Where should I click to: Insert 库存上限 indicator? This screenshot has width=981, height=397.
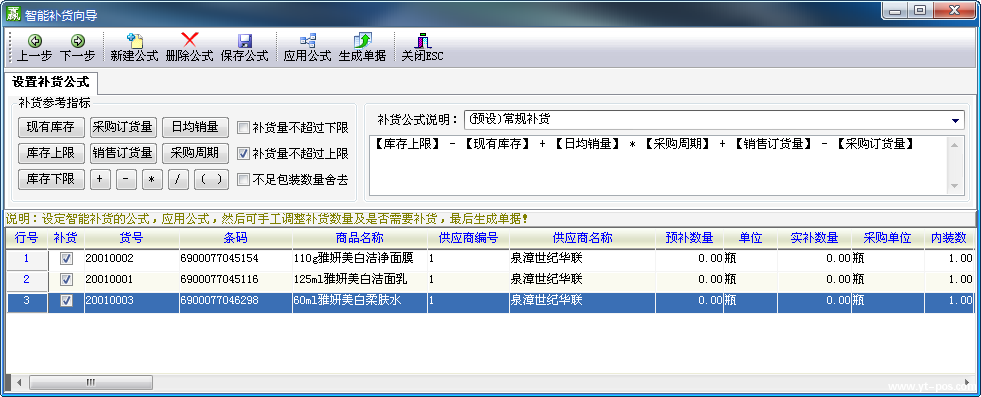pyautogui.click(x=51, y=153)
